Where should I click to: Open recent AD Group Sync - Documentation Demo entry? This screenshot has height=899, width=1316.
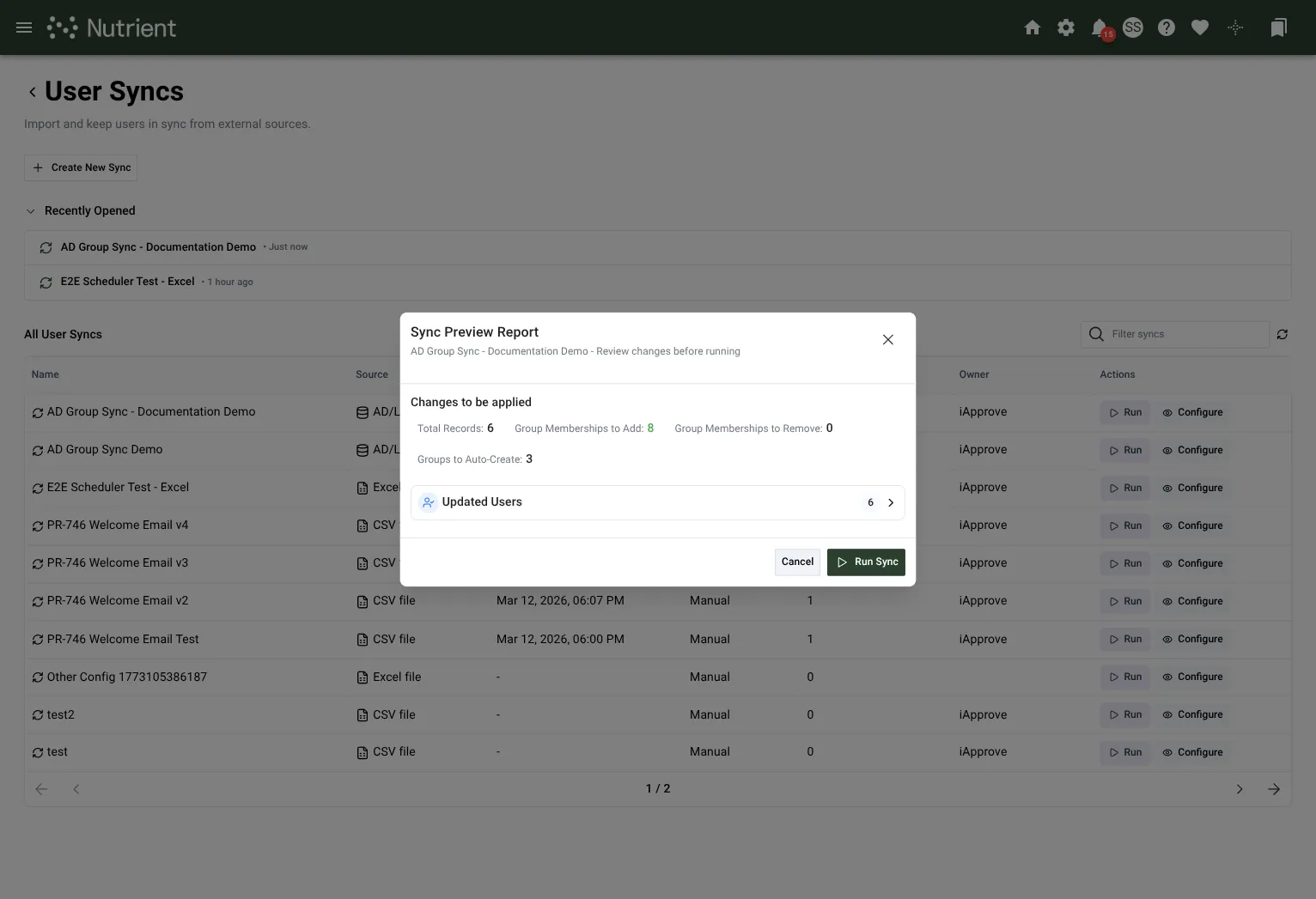pos(657,247)
